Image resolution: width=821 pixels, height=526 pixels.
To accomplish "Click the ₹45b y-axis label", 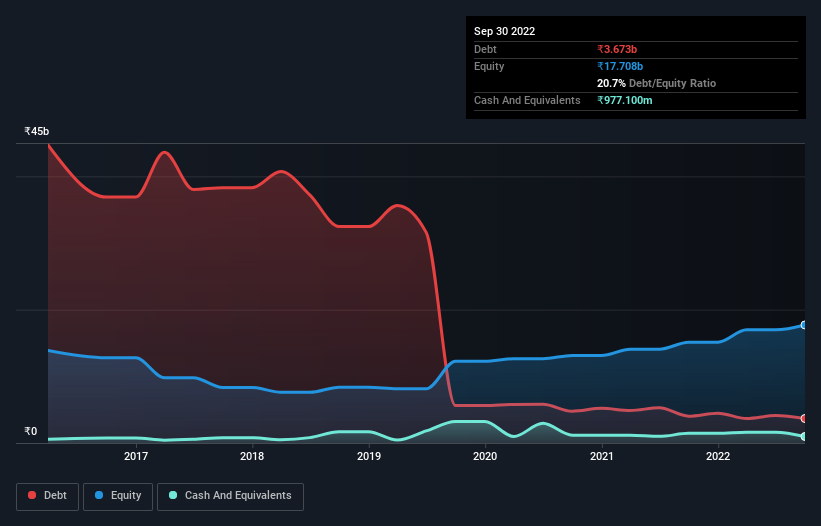I will [37, 131].
